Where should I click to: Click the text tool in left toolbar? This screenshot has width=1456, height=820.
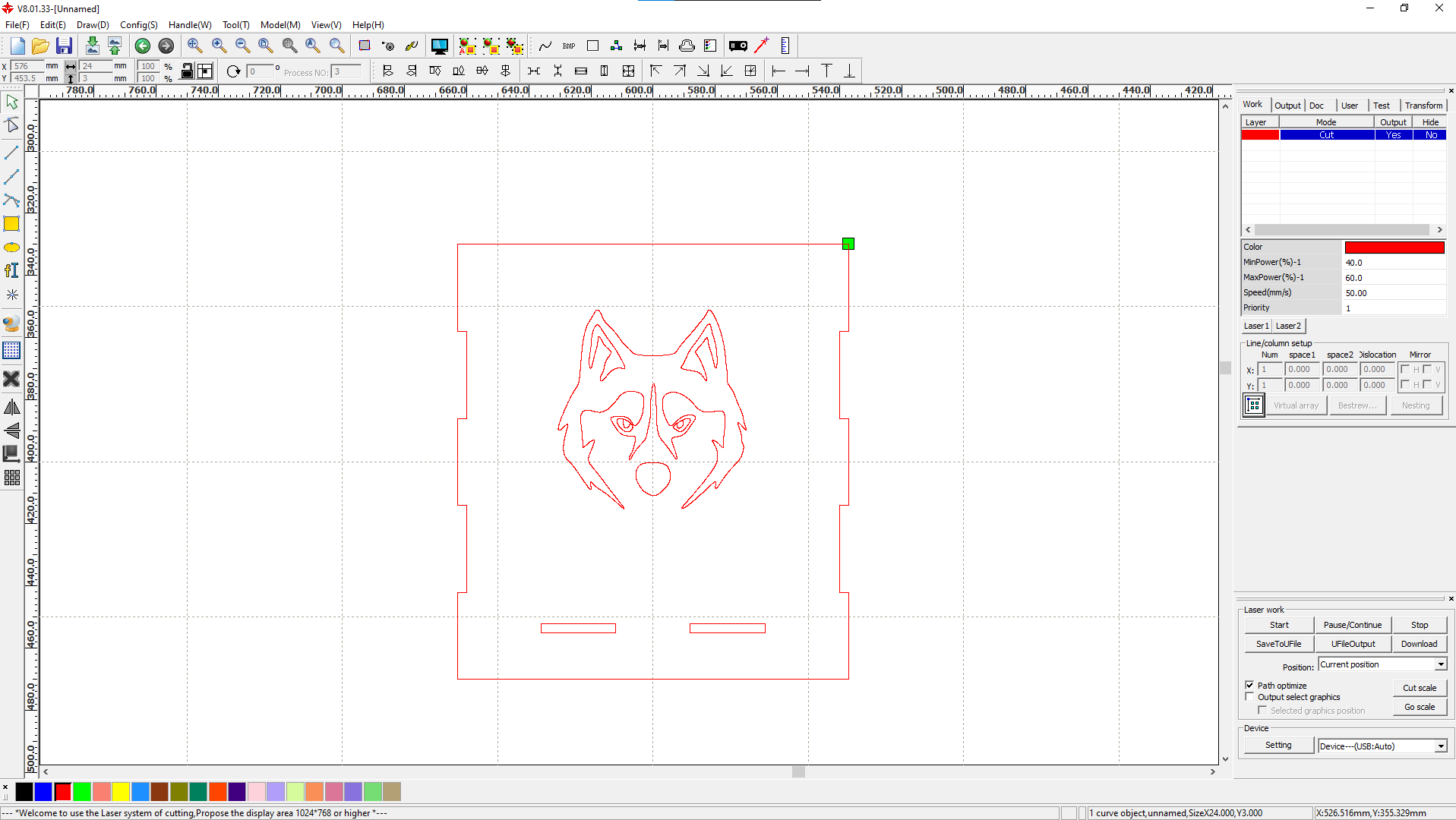click(11, 271)
